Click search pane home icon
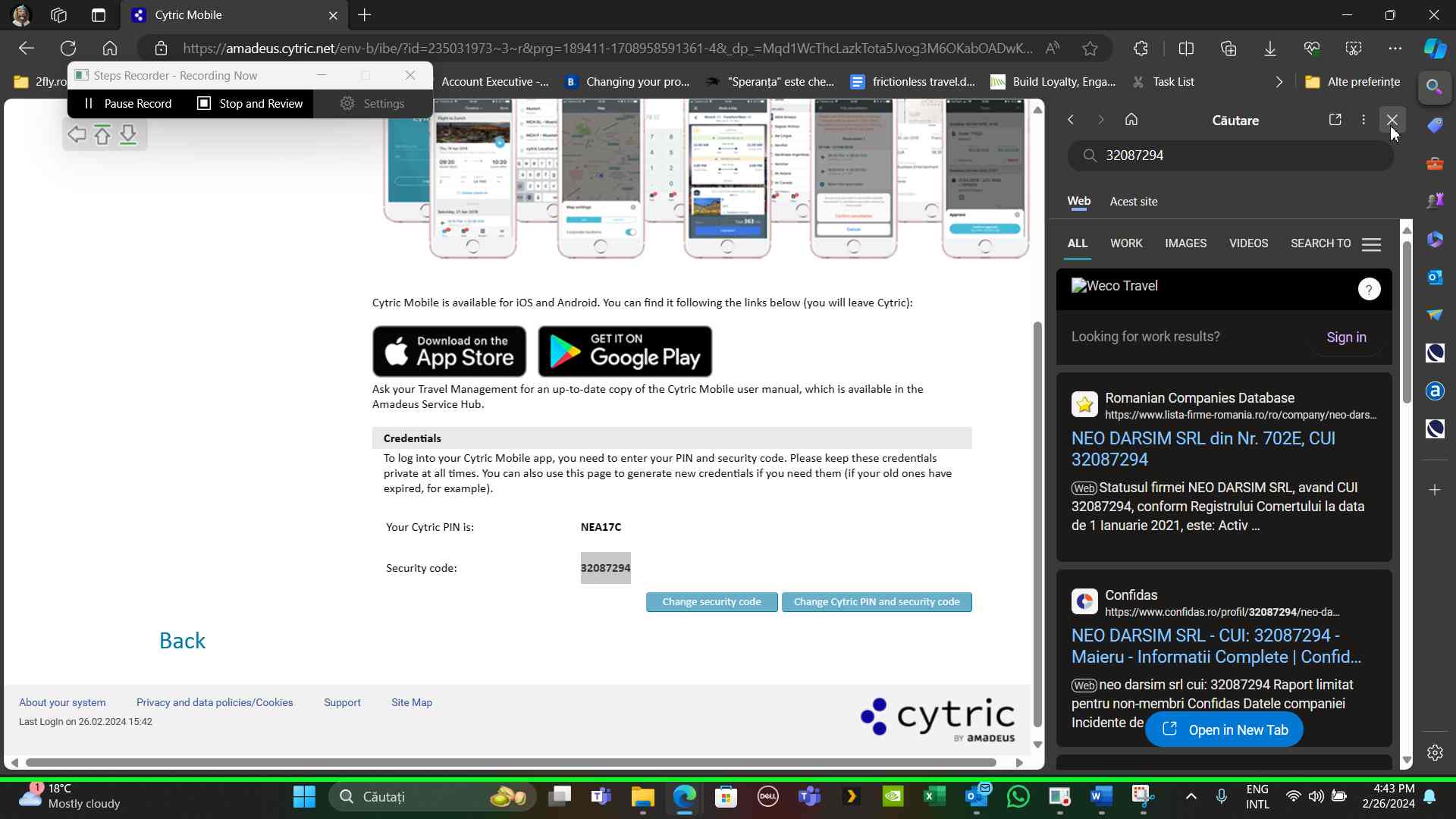This screenshot has width=1456, height=819. [1131, 120]
